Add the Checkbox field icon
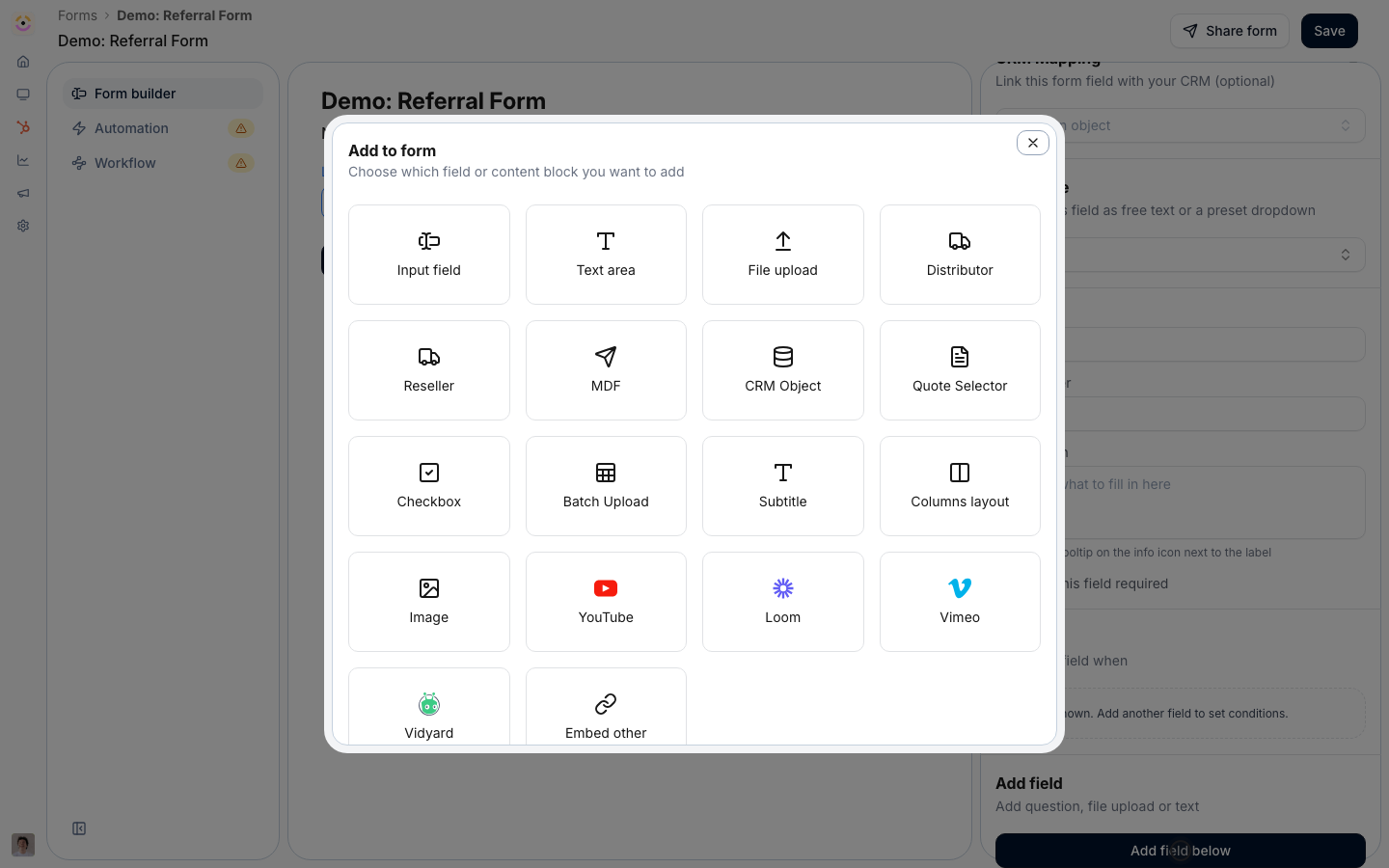The height and width of the screenshot is (868, 1389). [429, 473]
